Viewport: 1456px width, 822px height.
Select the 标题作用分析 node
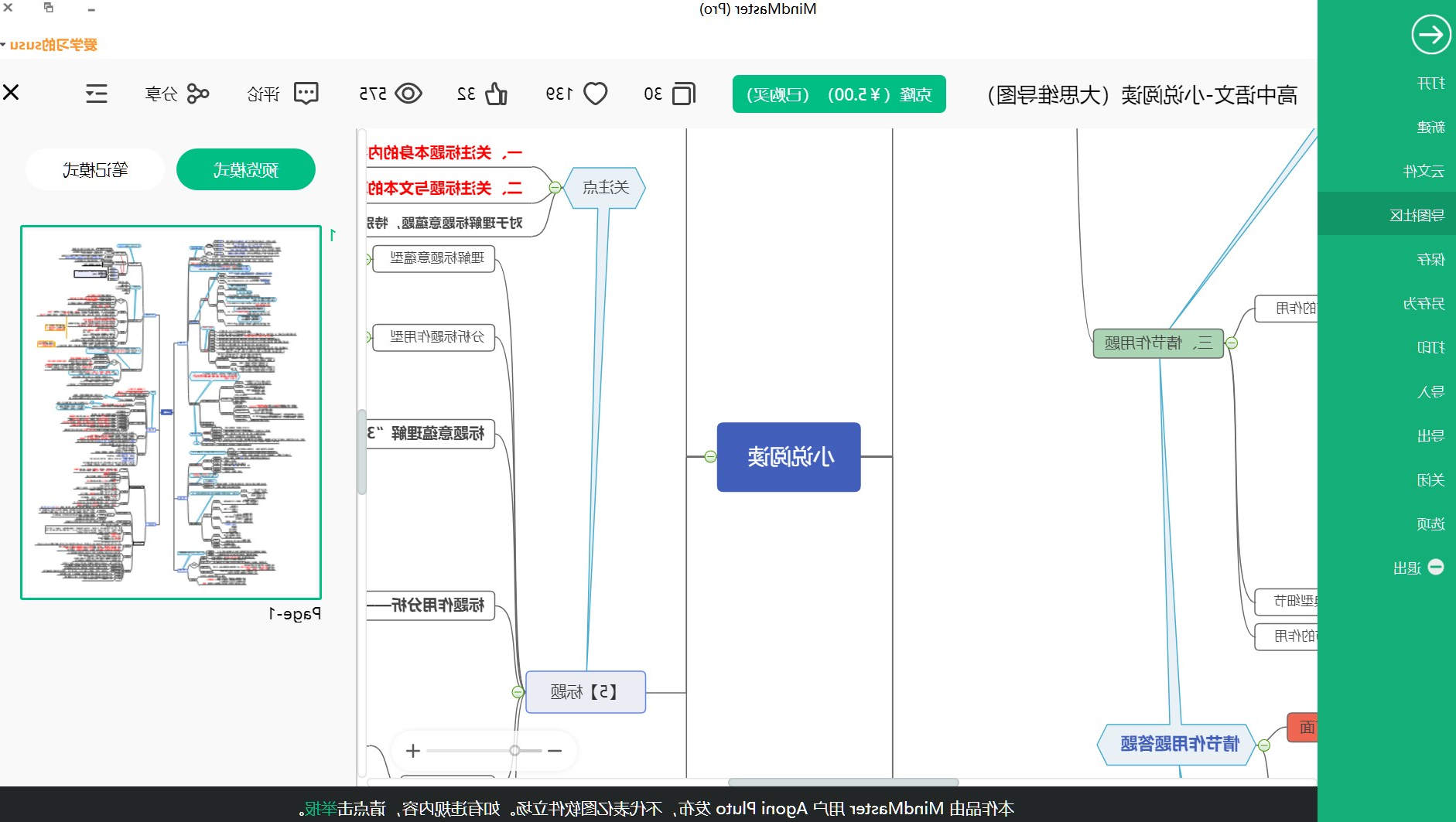point(430,605)
